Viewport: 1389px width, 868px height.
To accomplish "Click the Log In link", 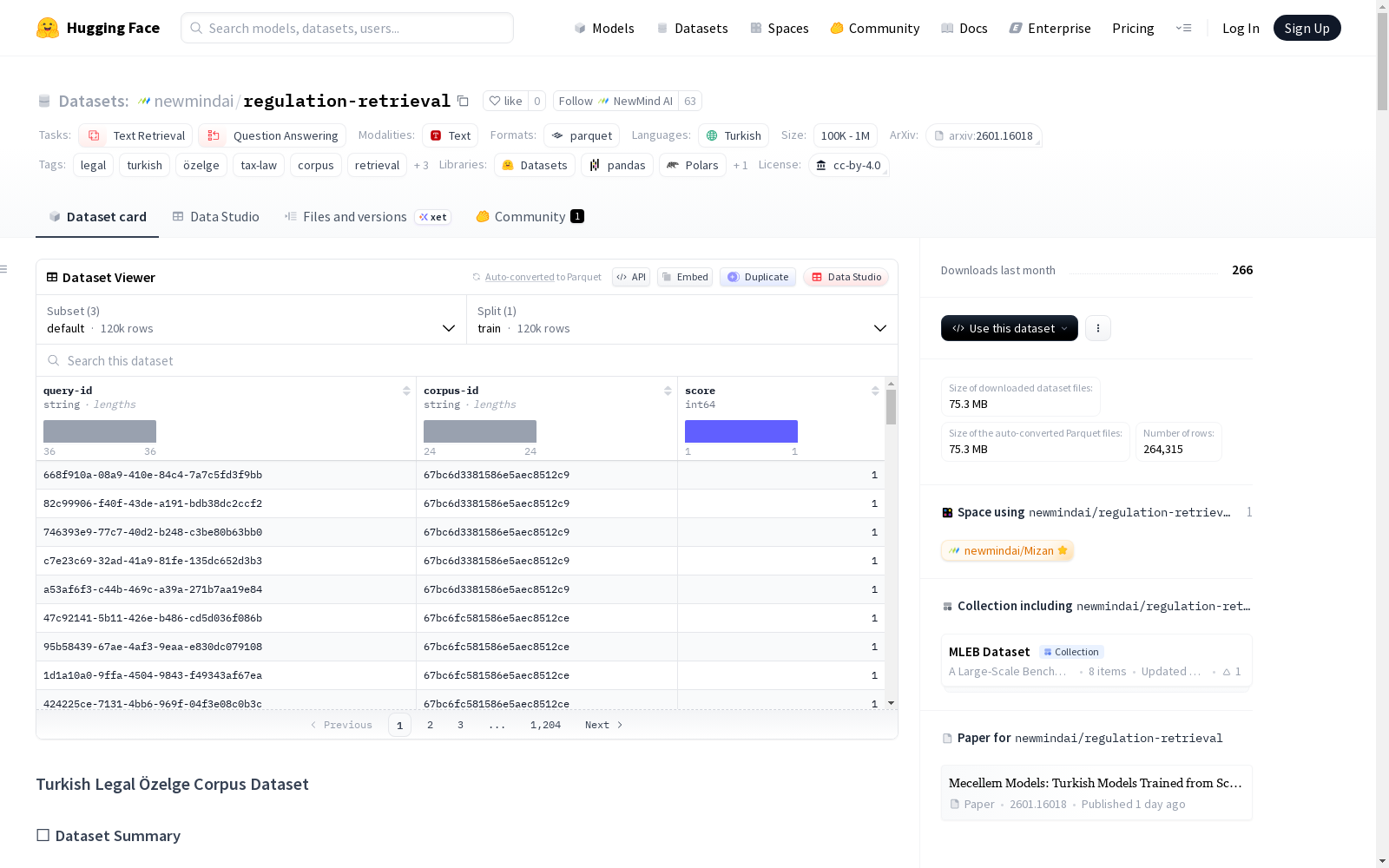I will [1241, 28].
